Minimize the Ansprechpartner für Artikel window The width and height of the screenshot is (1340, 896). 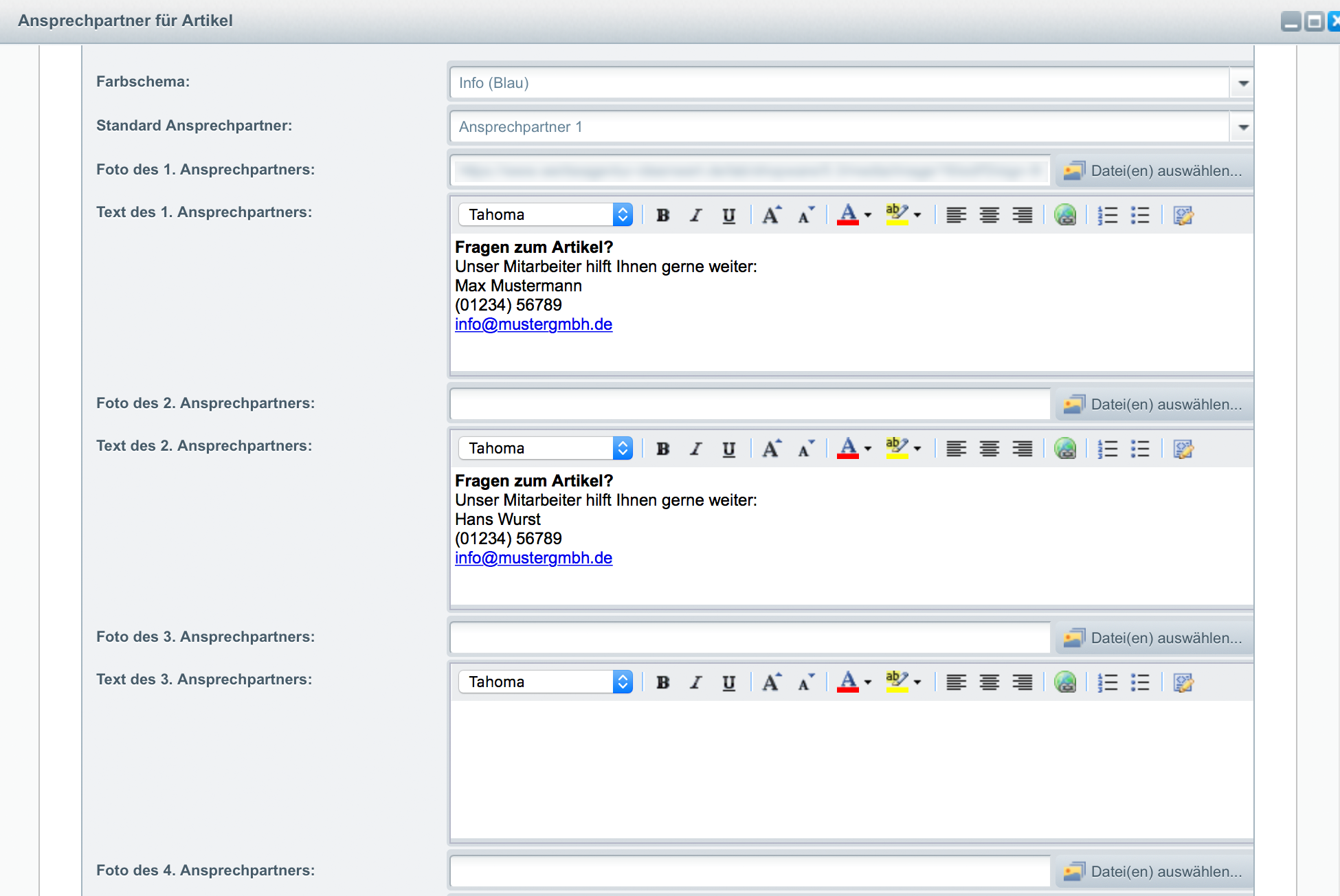(x=1291, y=22)
